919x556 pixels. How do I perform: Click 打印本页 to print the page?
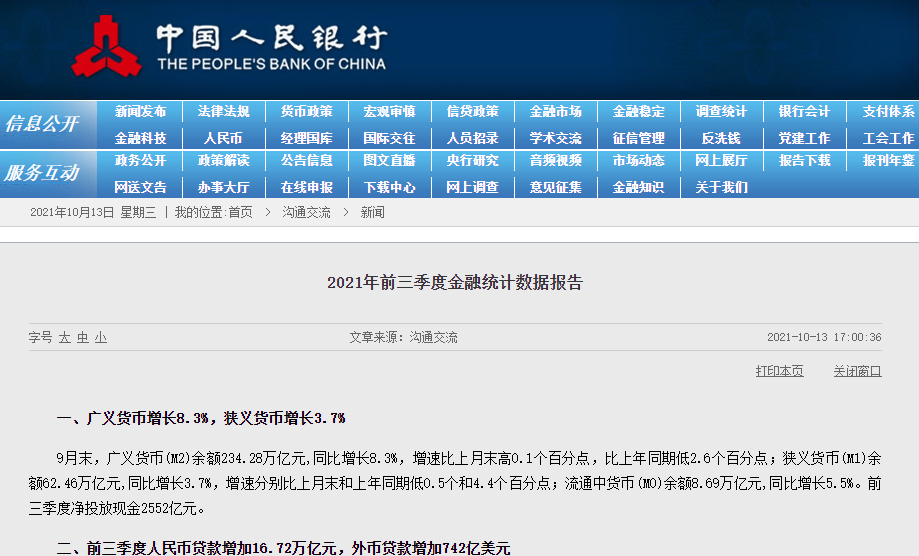tap(780, 371)
